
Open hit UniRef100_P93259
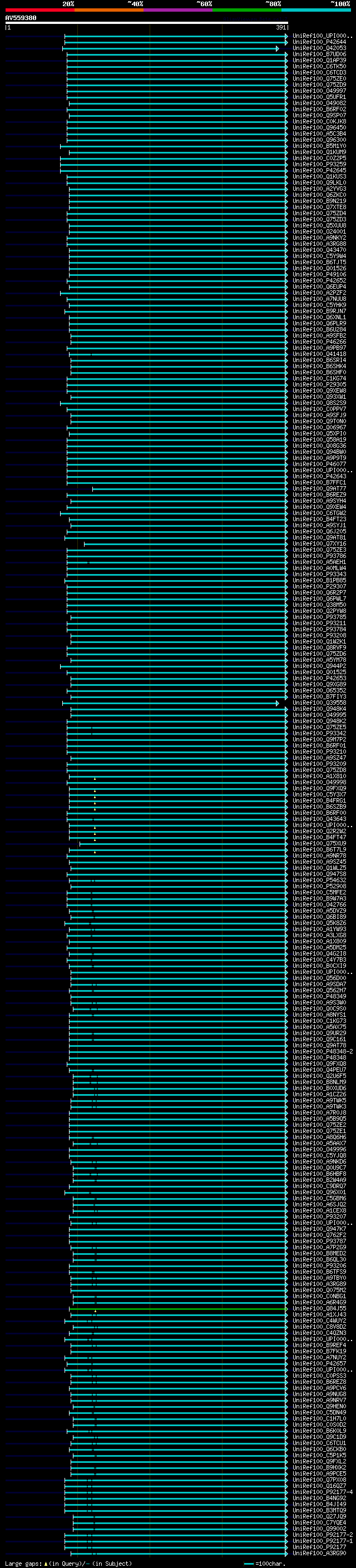[x=319, y=164]
